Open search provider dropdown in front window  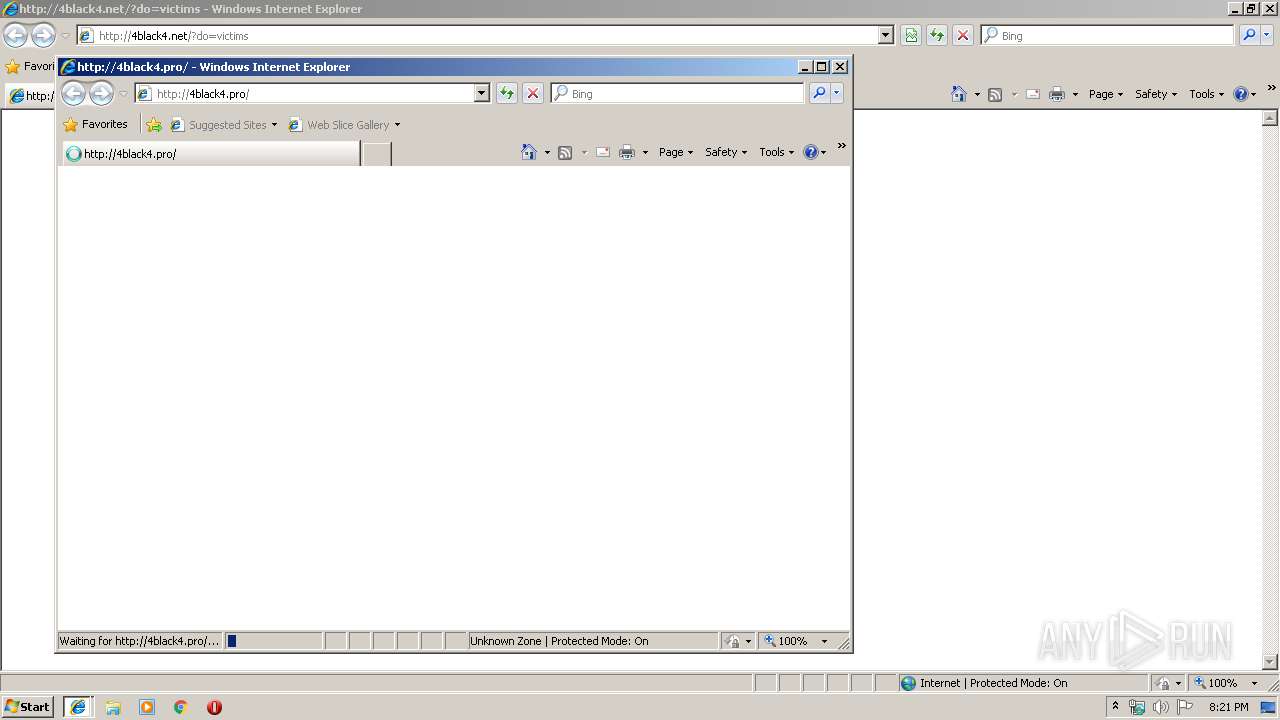837,93
